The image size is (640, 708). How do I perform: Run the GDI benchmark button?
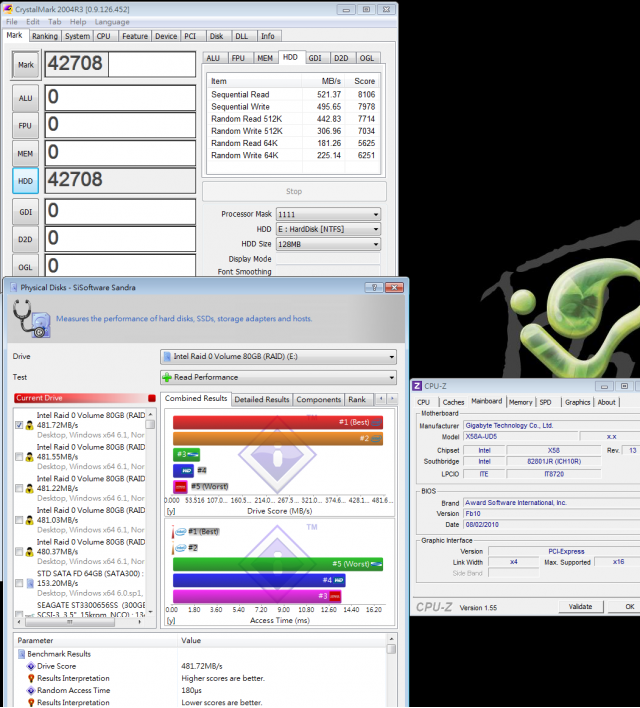coord(25,212)
